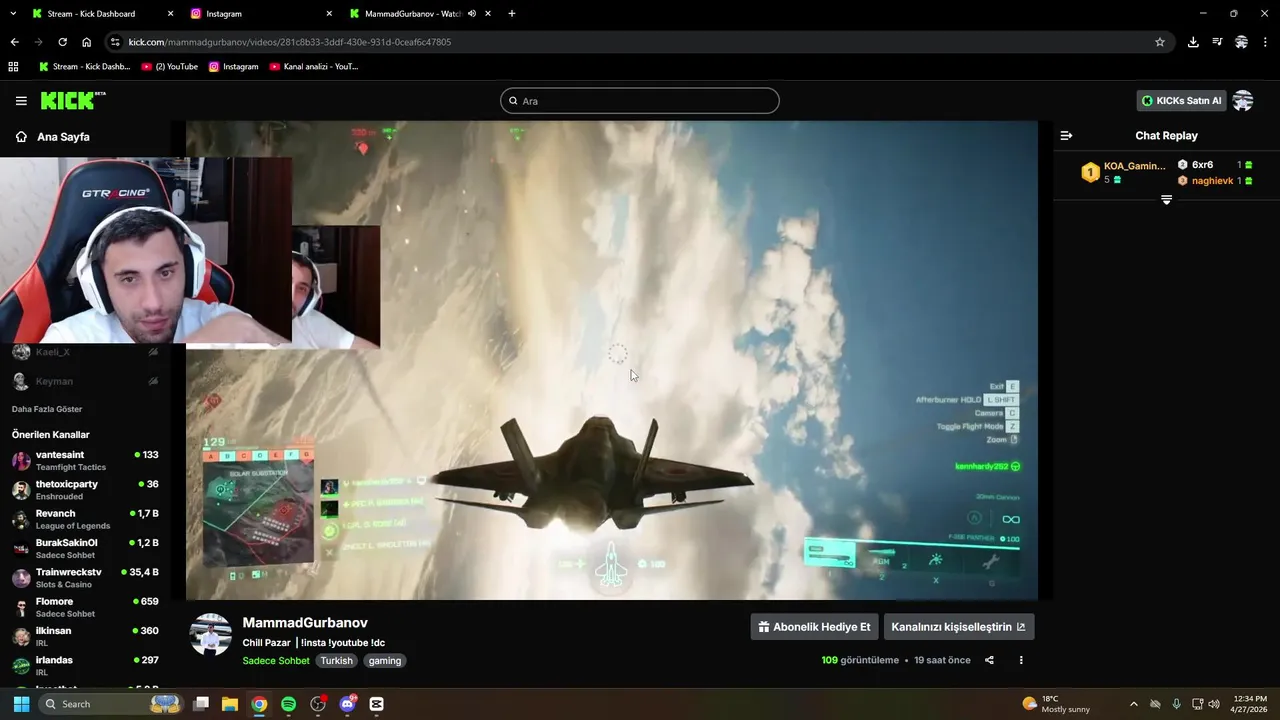Viewport: 1280px width, 720px height.
Task: Focus the Ara search field
Action: point(640,101)
